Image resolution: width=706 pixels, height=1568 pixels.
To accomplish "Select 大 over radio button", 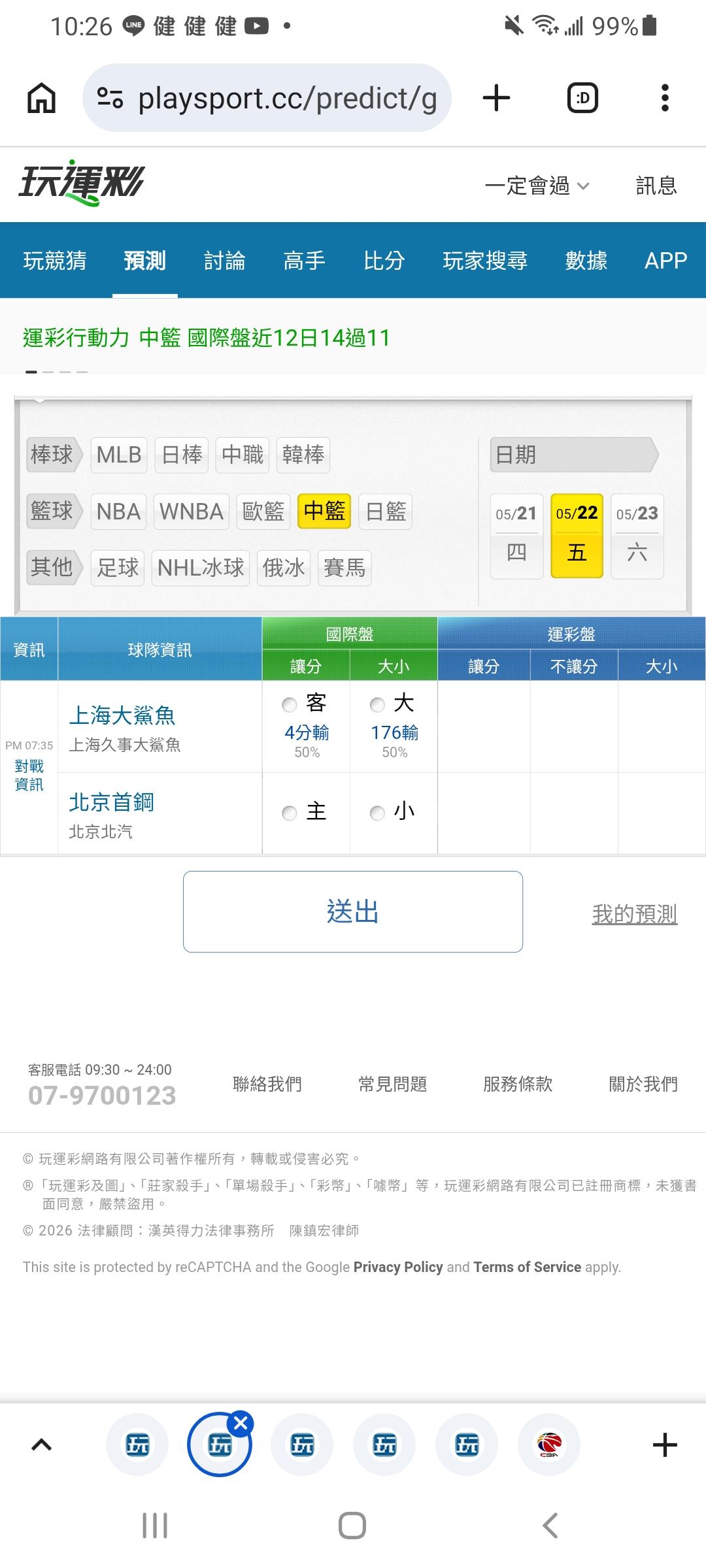I will click(x=377, y=704).
